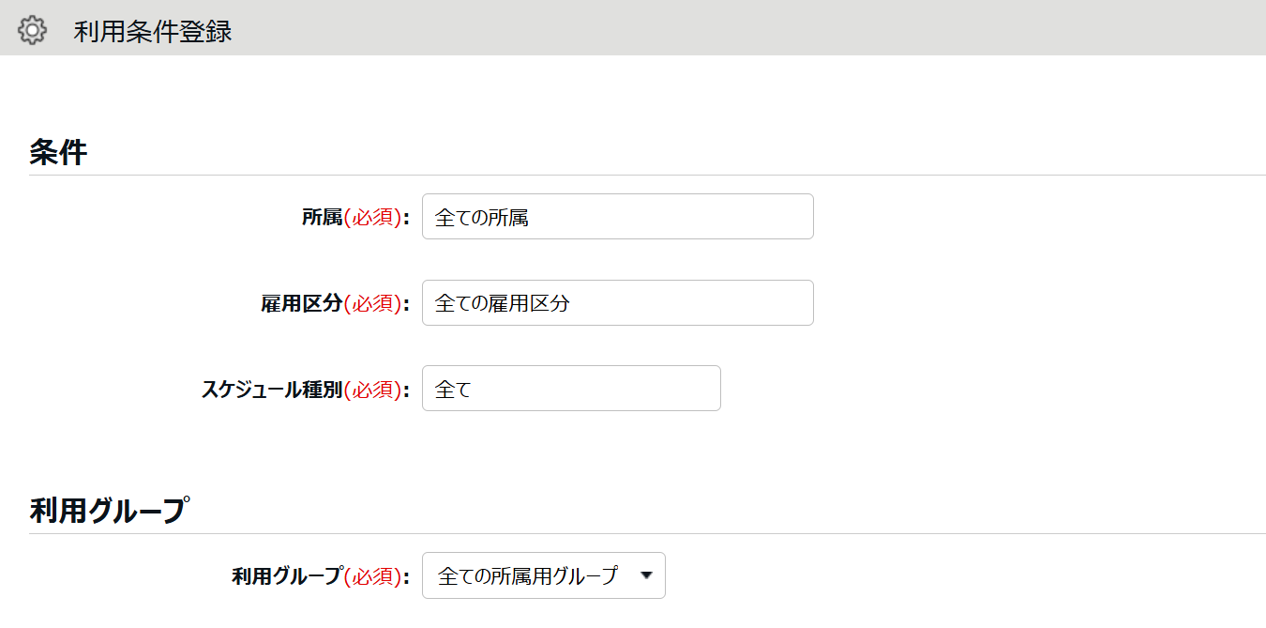This screenshot has width=1266, height=628.
Task: Open the スケジュール種別 field showing 全て
Action: tap(571, 388)
